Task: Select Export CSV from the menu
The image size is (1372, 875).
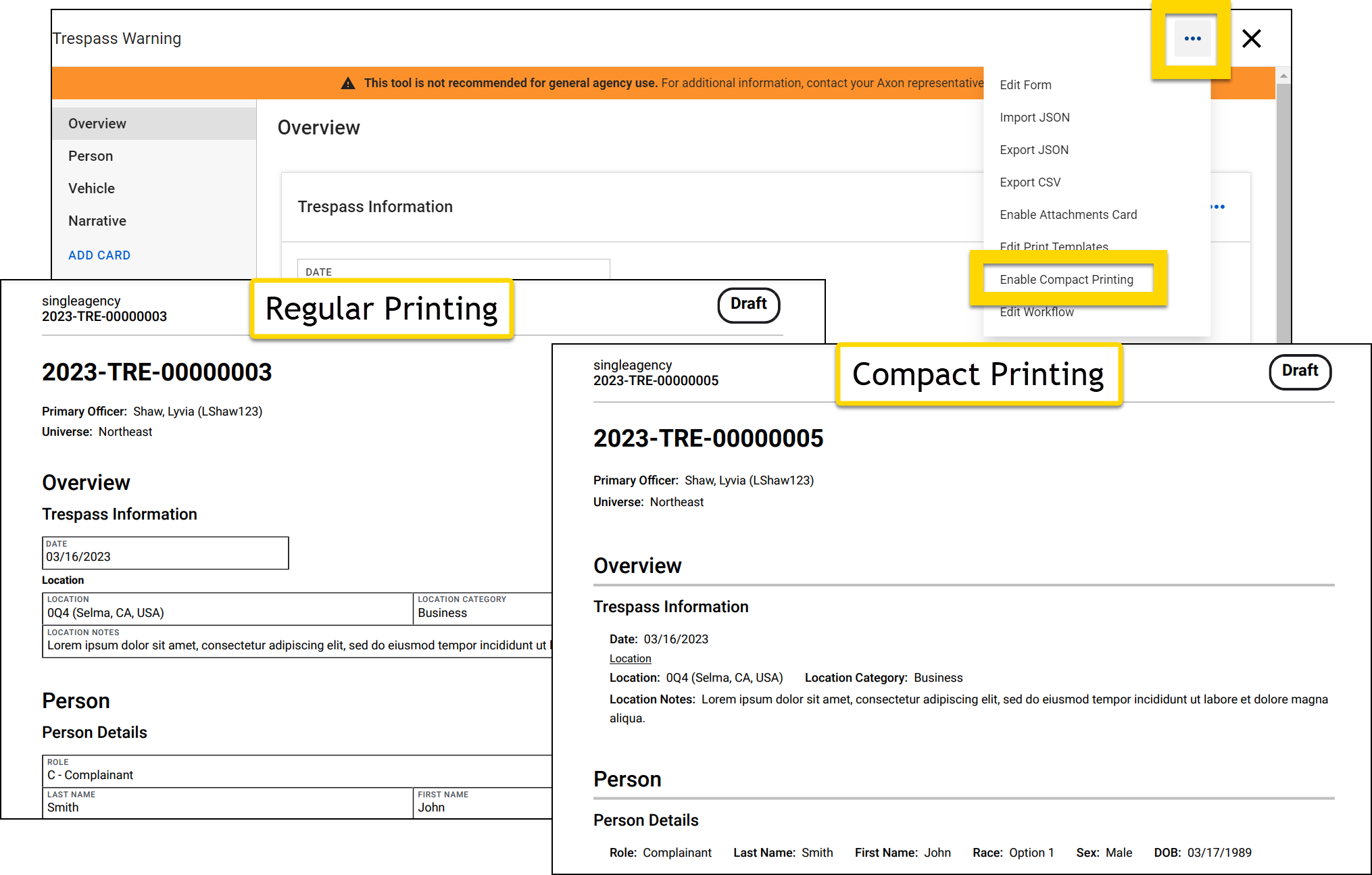Action: pyautogui.click(x=1030, y=182)
